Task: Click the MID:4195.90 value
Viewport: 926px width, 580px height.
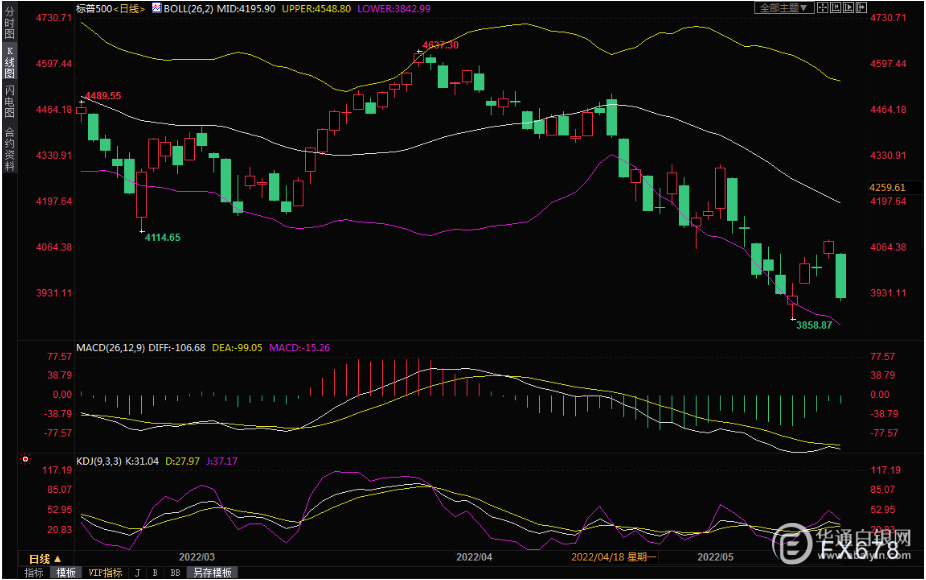Action: [x=246, y=8]
